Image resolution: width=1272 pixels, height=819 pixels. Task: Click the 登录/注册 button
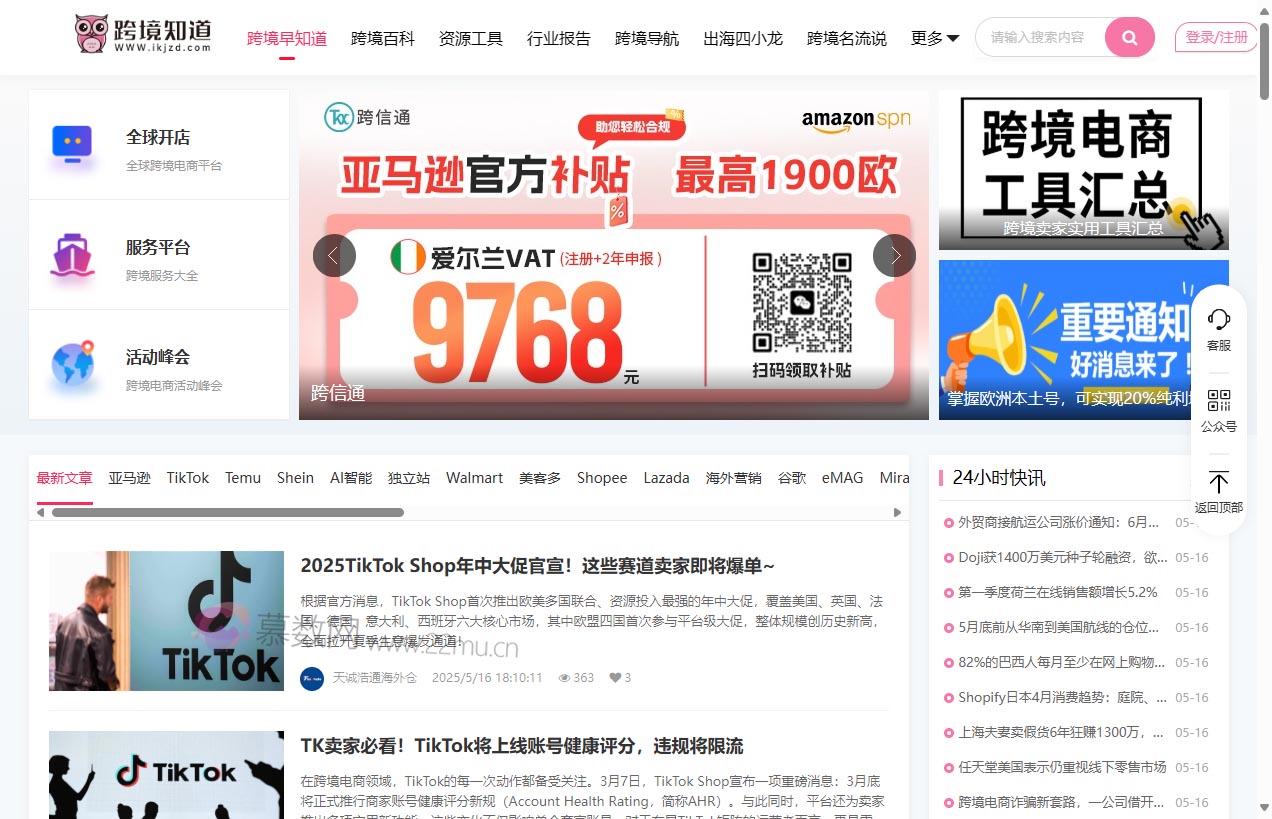(x=1216, y=38)
